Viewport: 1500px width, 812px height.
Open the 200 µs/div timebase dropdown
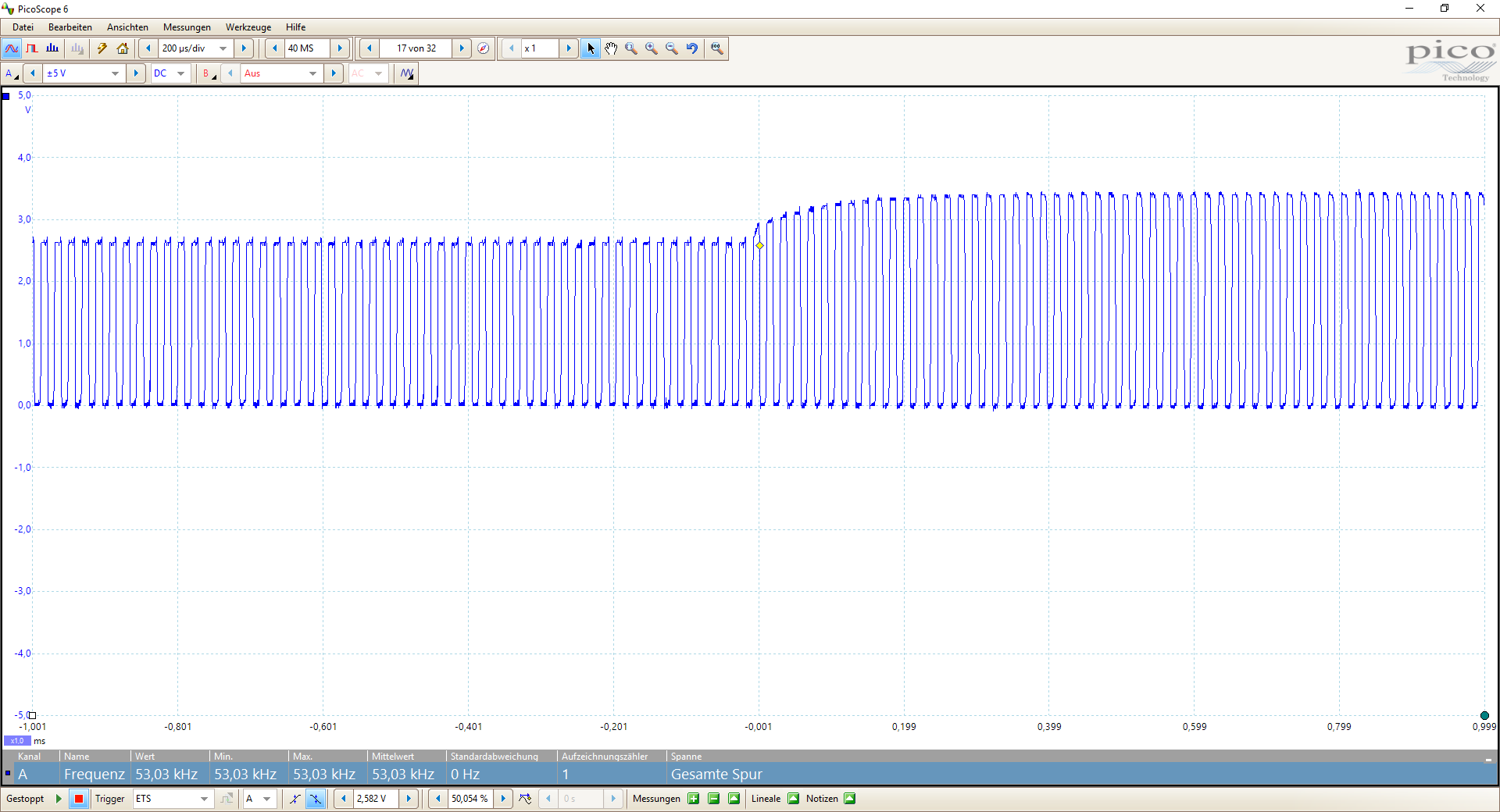pos(223,48)
